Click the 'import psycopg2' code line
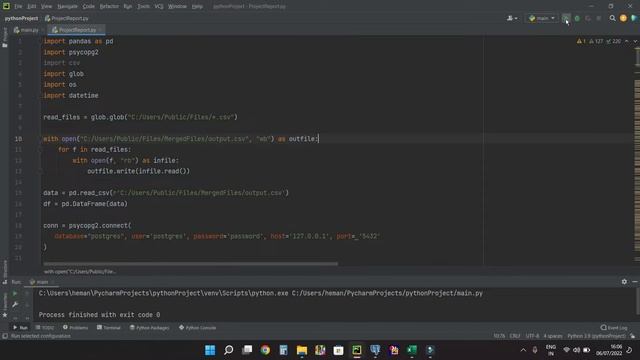Viewport: 640px width, 360px height. pos(71,52)
